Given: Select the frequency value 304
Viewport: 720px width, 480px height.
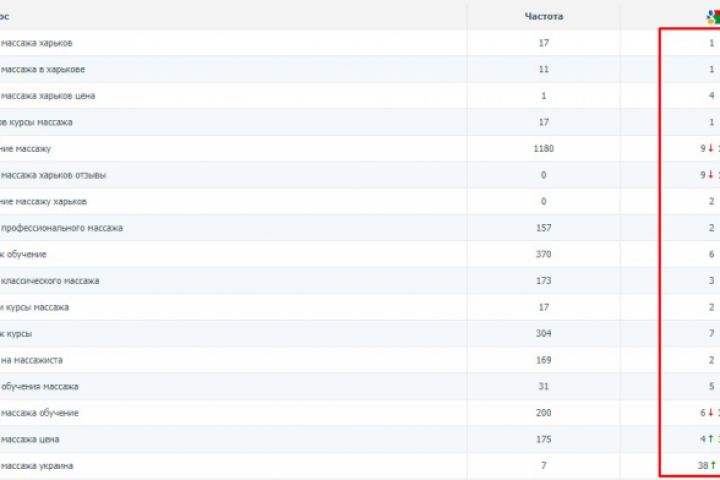Looking at the screenshot, I should 544,333.
